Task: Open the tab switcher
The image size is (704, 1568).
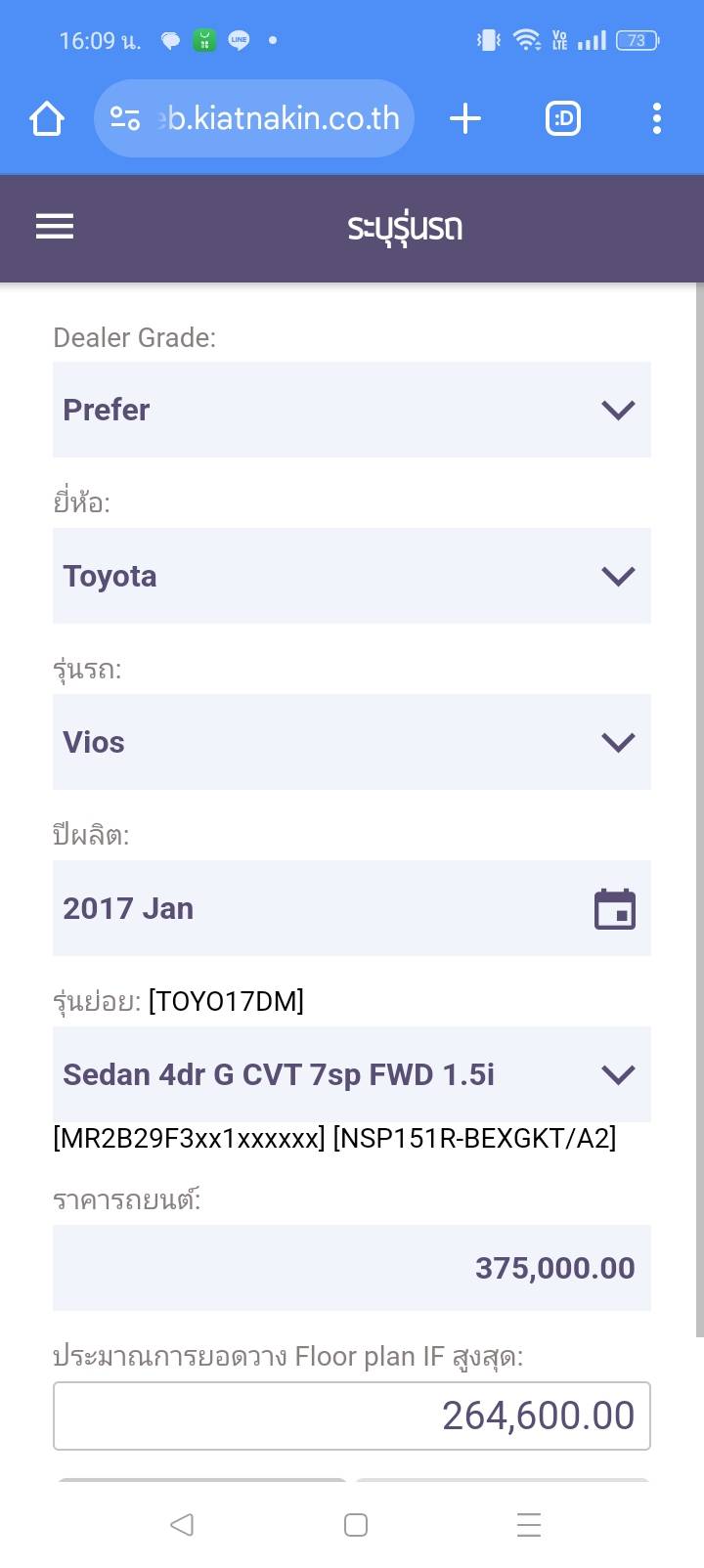Action: [562, 119]
